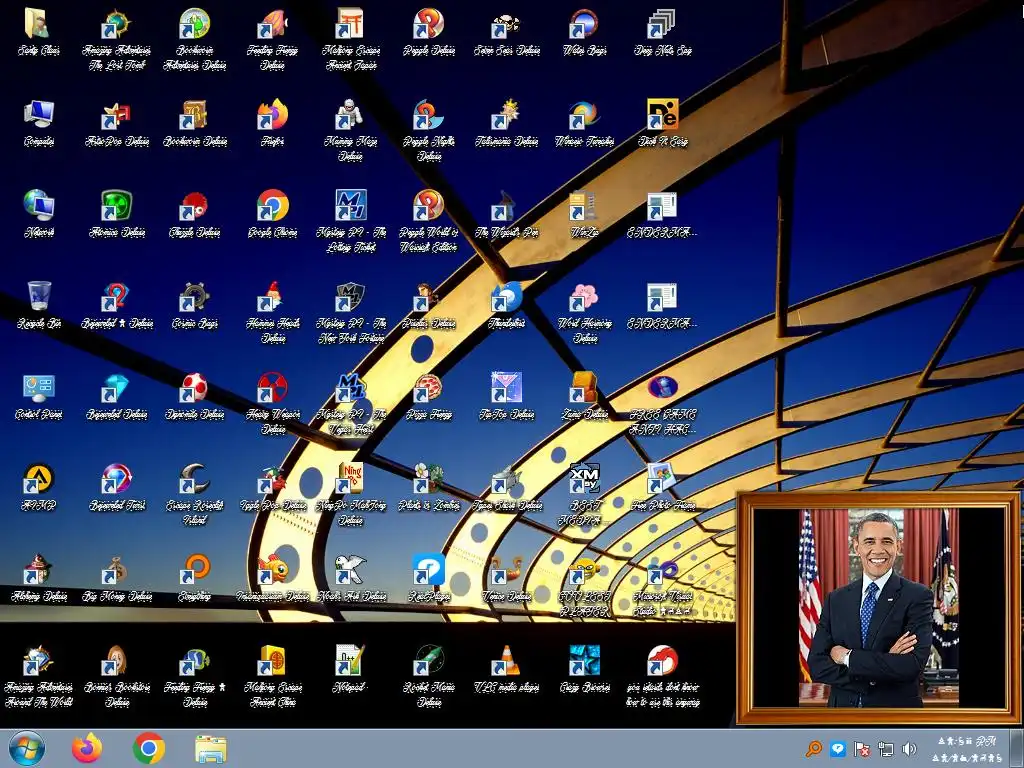Open the Heavy Weapon Deluxe shortcut
Viewport: 1024px width, 768px height.
(x=272, y=402)
